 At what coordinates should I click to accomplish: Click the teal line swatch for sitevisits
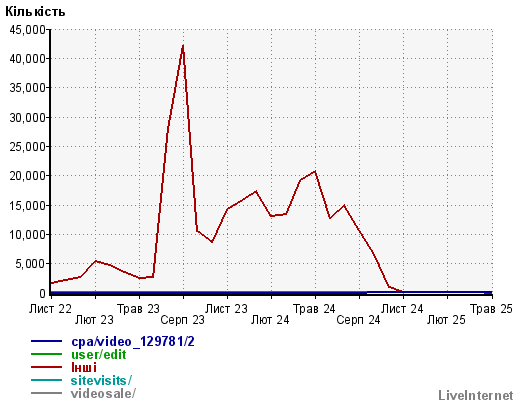(x=46, y=380)
